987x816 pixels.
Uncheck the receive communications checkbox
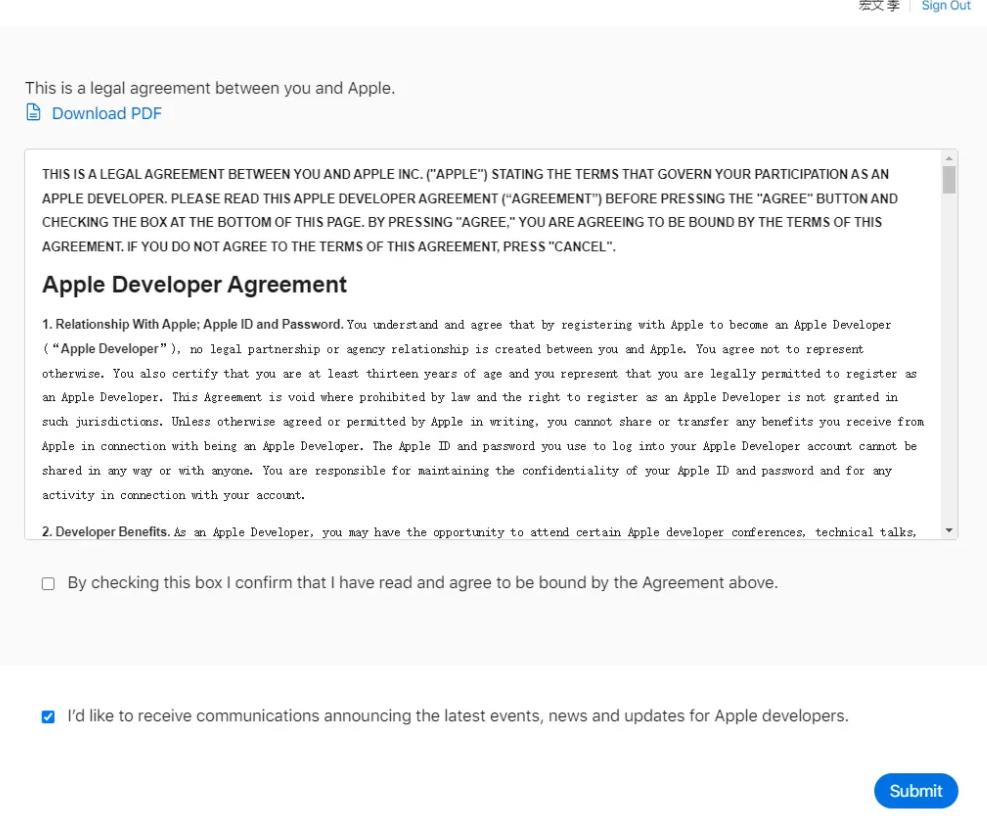48,717
